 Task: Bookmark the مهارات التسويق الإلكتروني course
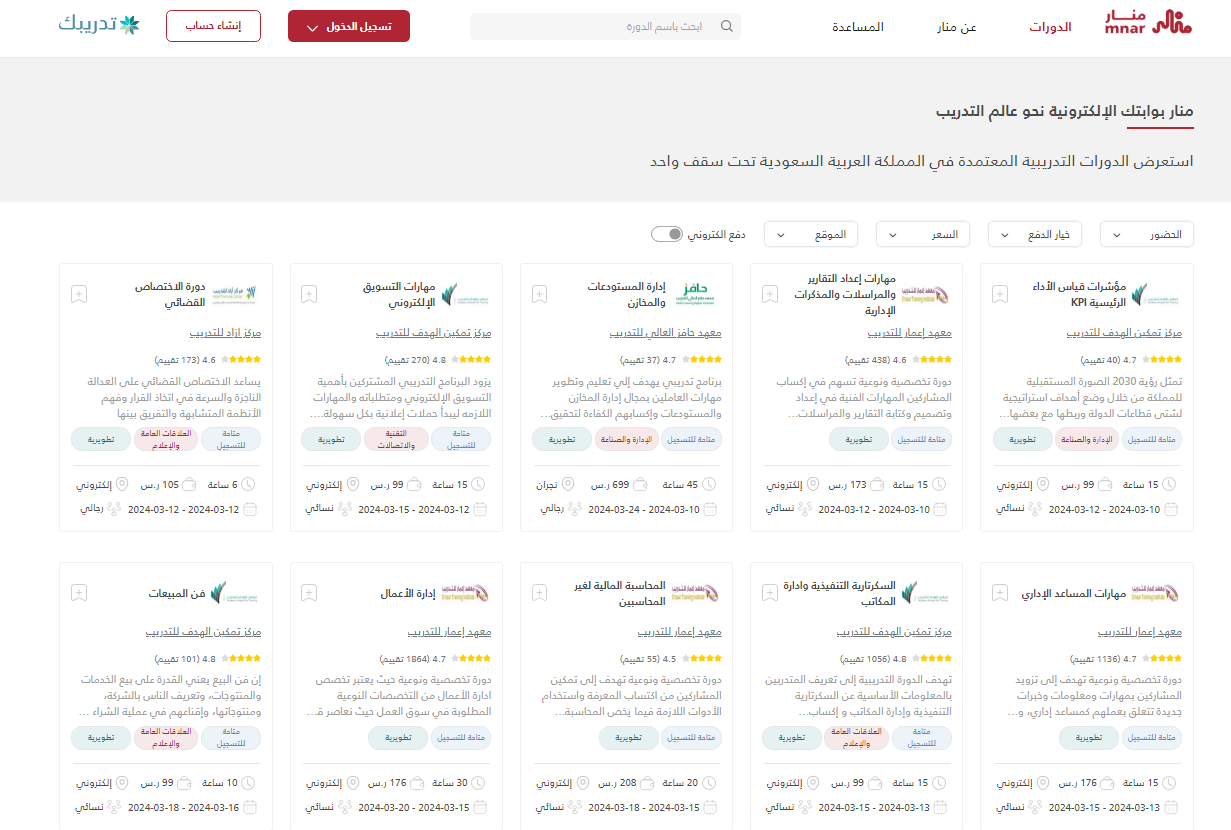309,294
